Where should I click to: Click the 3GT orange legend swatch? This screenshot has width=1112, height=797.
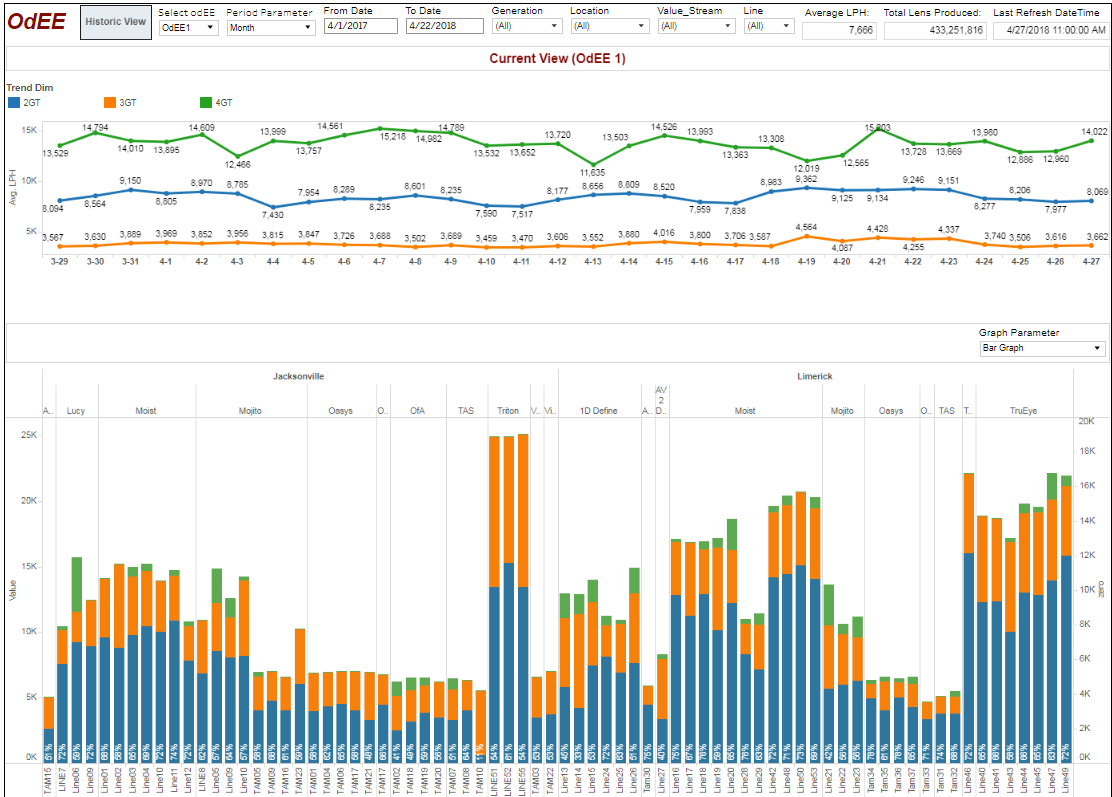pos(110,103)
